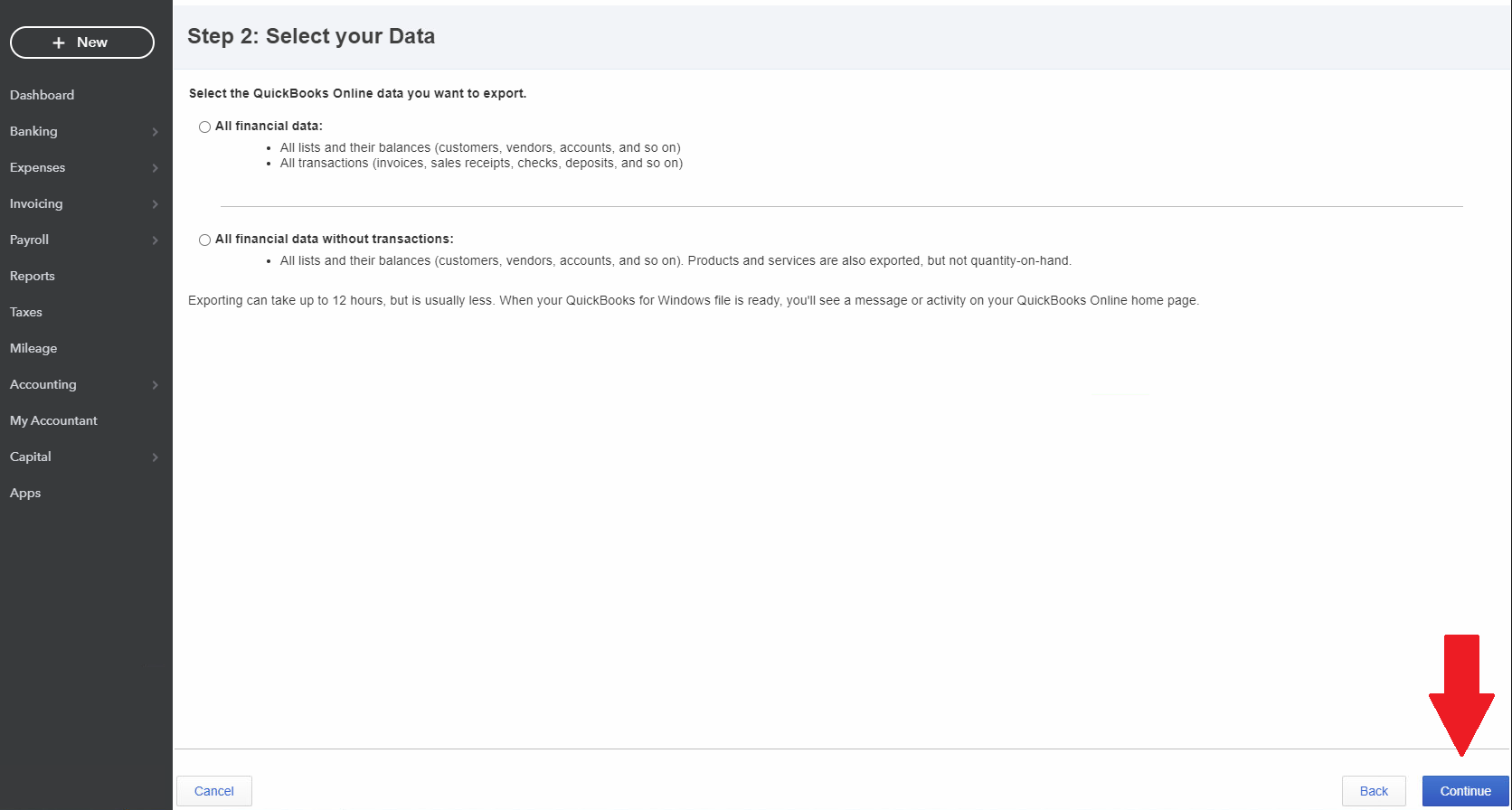Image resolution: width=1512 pixels, height=810 pixels.
Task: Open Dashboard in the sidebar
Action: [43, 95]
